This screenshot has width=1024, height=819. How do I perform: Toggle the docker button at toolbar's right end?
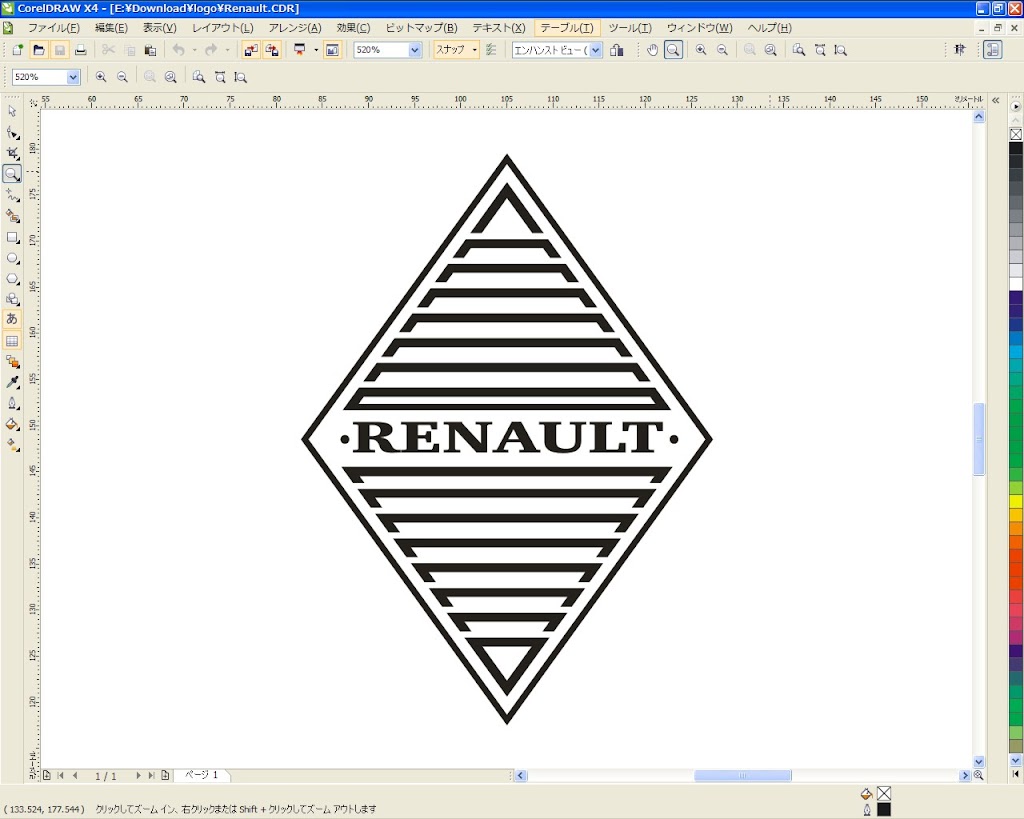[993, 50]
